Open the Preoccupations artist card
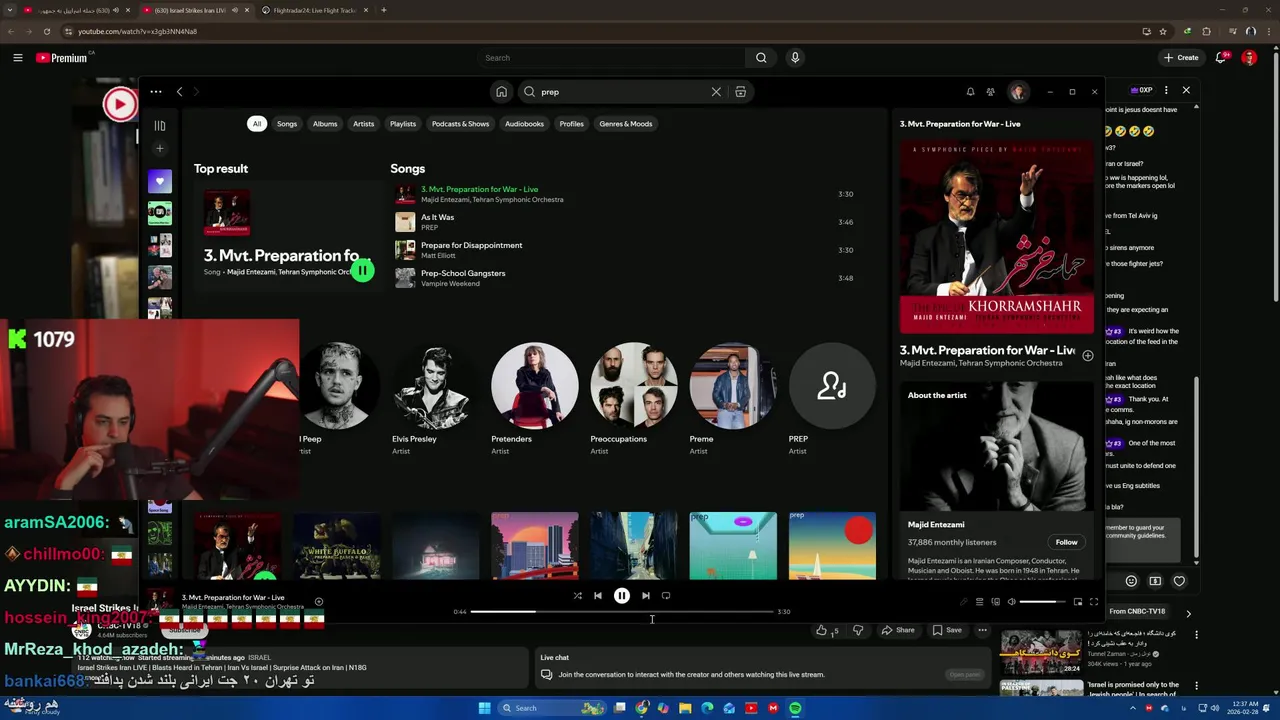The height and width of the screenshot is (720, 1280). pyautogui.click(x=633, y=398)
